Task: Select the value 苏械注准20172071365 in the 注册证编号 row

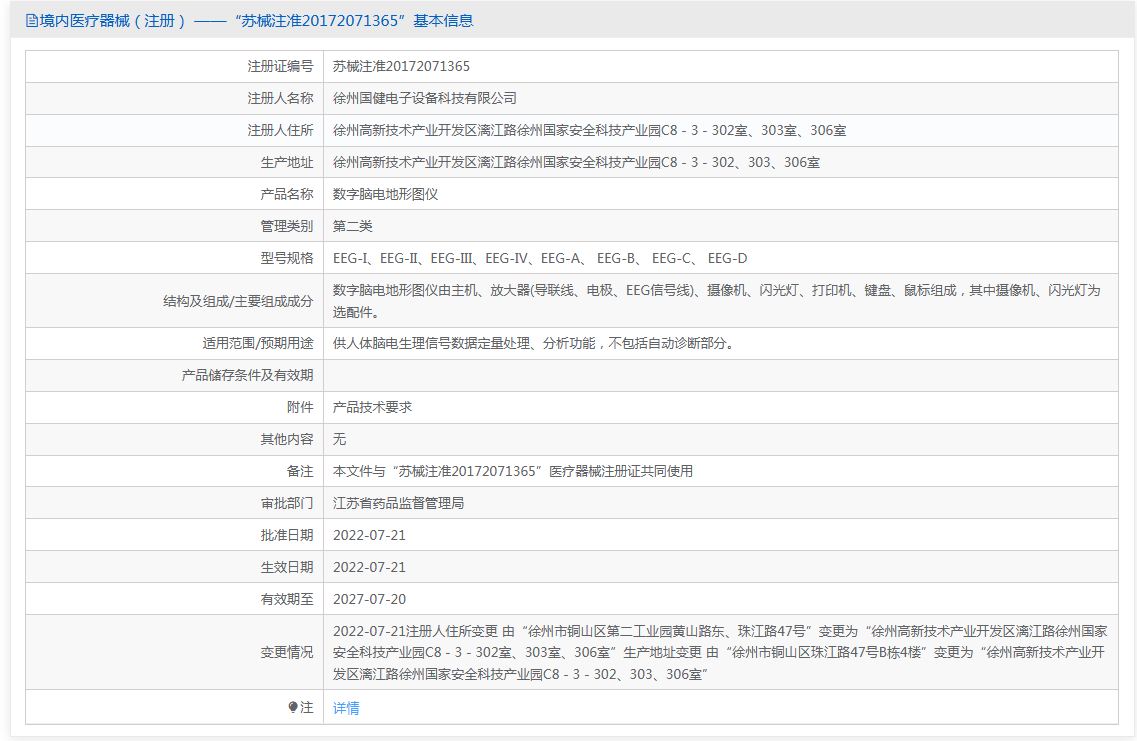Action: [401, 66]
